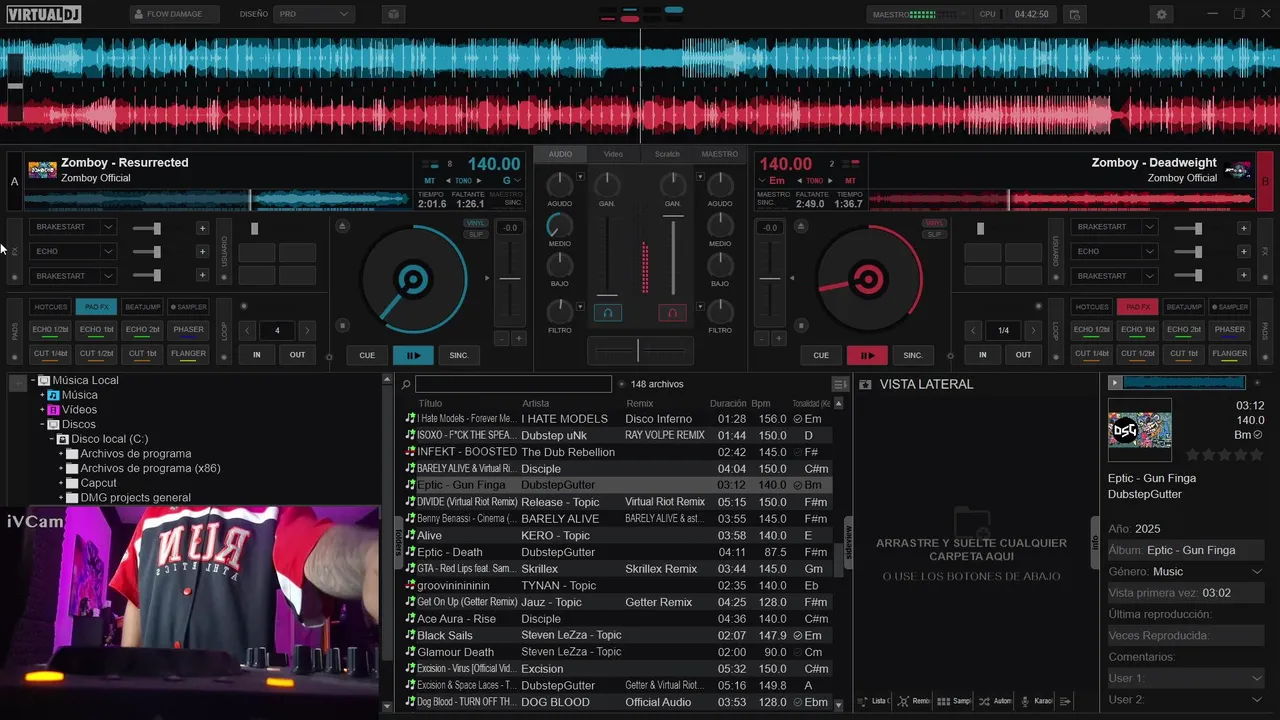The height and width of the screenshot is (720, 1280).
Task: Click the FLOW DAMAGE user button
Action: 175,14
